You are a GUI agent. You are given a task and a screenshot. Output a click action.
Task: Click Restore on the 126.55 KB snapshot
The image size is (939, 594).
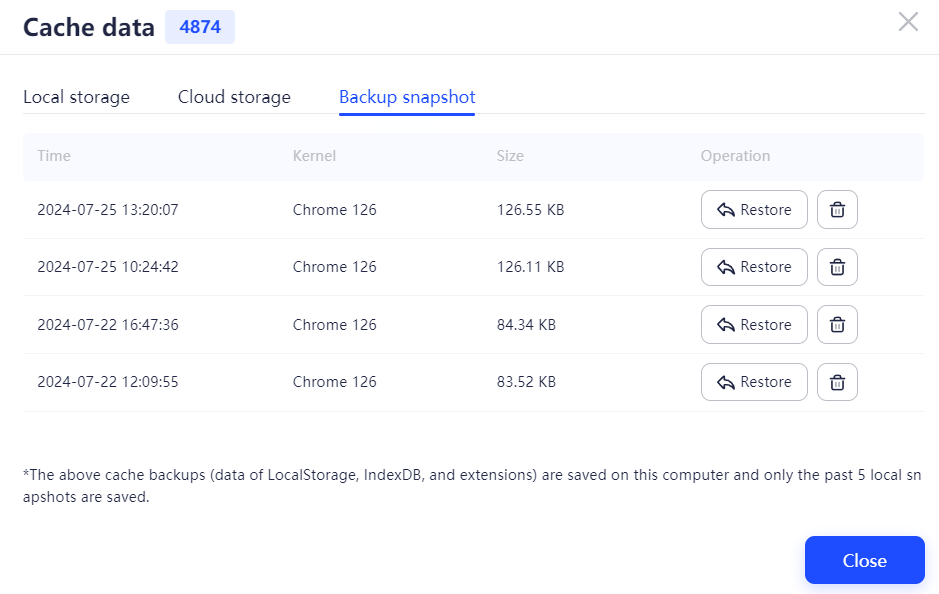click(754, 209)
